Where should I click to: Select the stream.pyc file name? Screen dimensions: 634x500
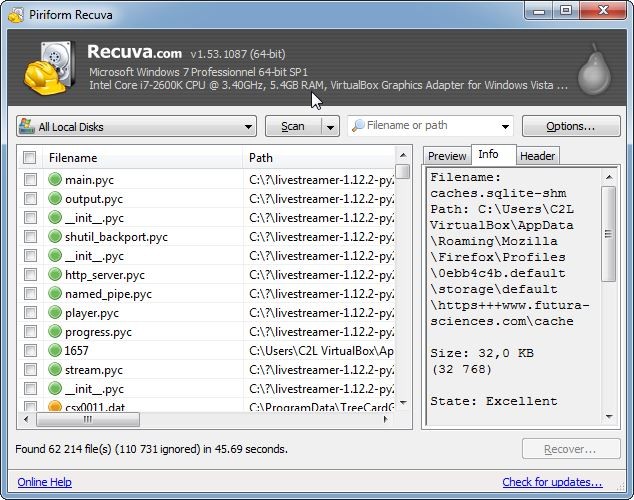[94, 370]
